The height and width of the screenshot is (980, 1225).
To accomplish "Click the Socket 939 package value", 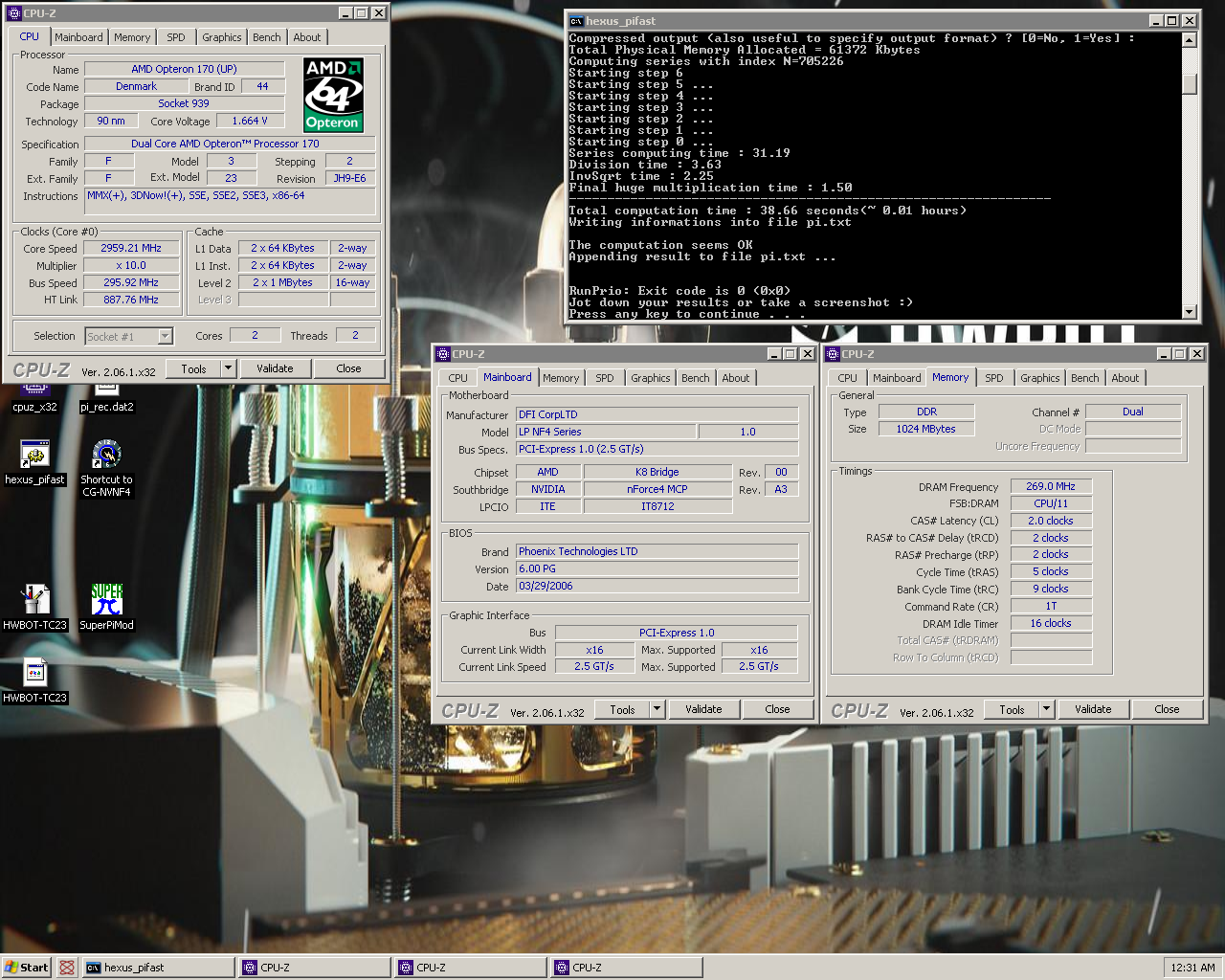I will [x=184, y=103].
